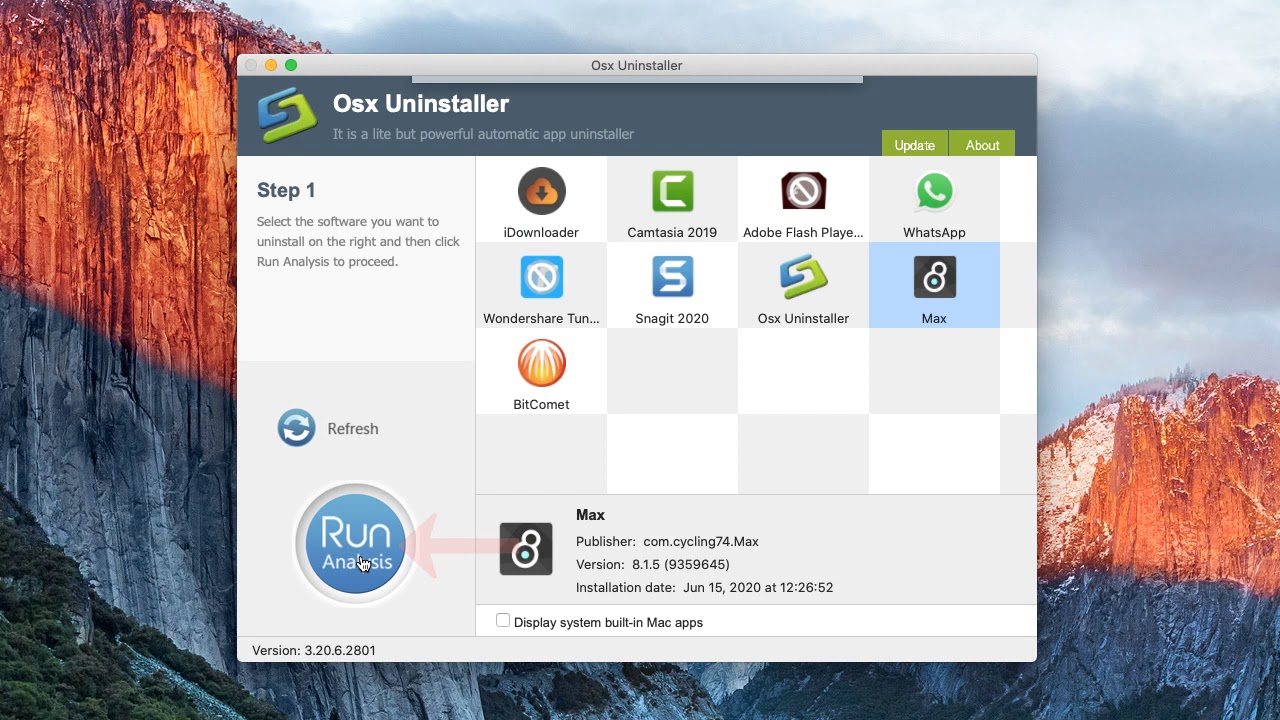Image resolution: width=1280 pixels, height=720 pixels.
Task: Click the Camtasia 2019 label text
Action: pyautogui.click(x=672, y=232)
